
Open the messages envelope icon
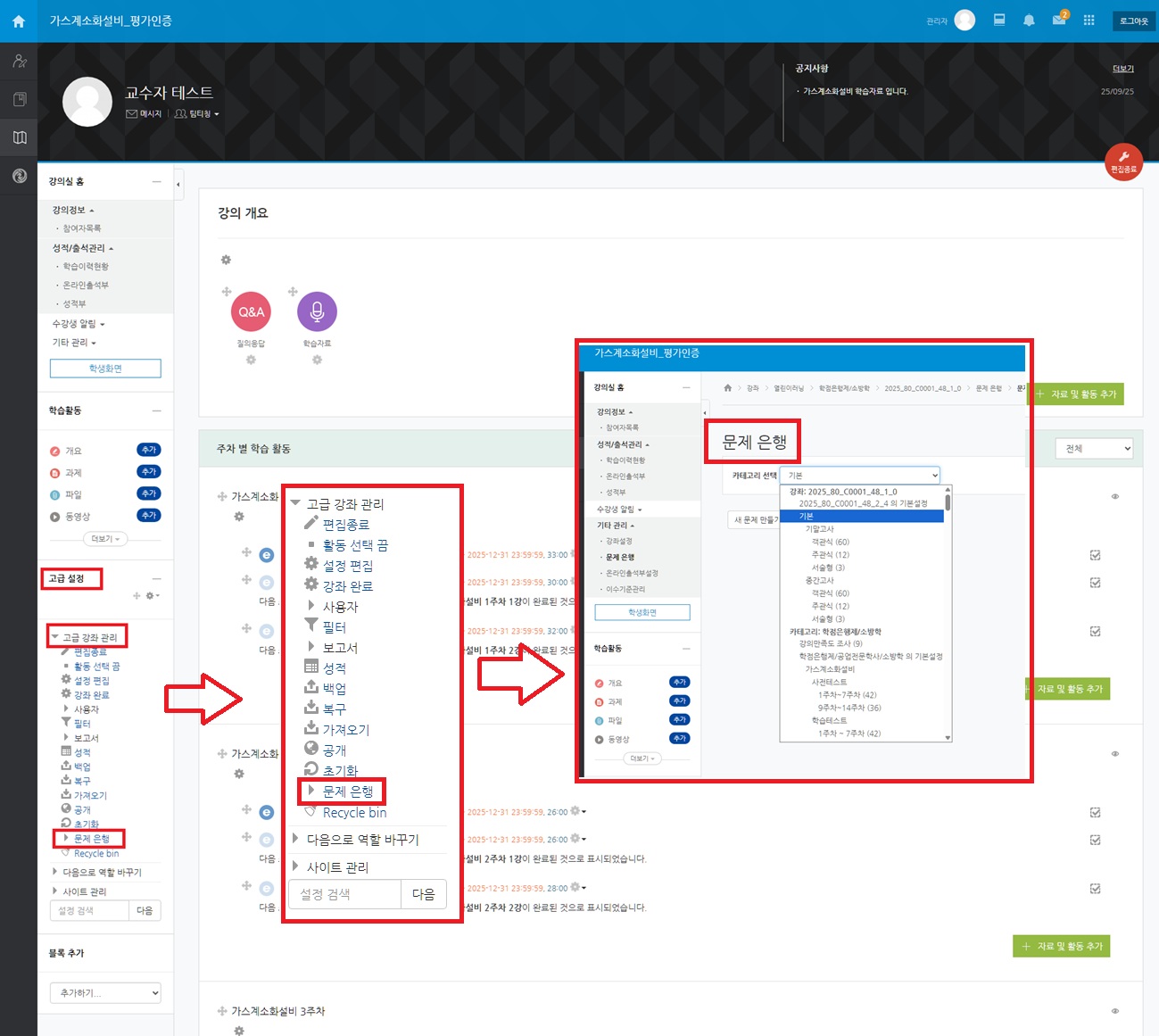[1059, 21]
